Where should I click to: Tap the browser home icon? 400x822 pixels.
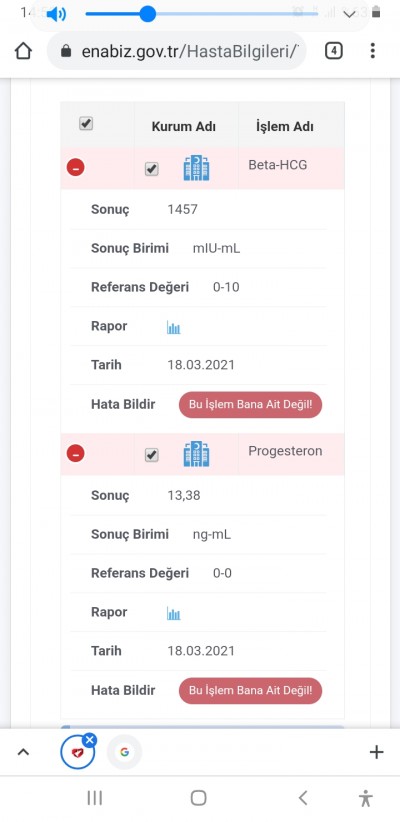point(23,51)
